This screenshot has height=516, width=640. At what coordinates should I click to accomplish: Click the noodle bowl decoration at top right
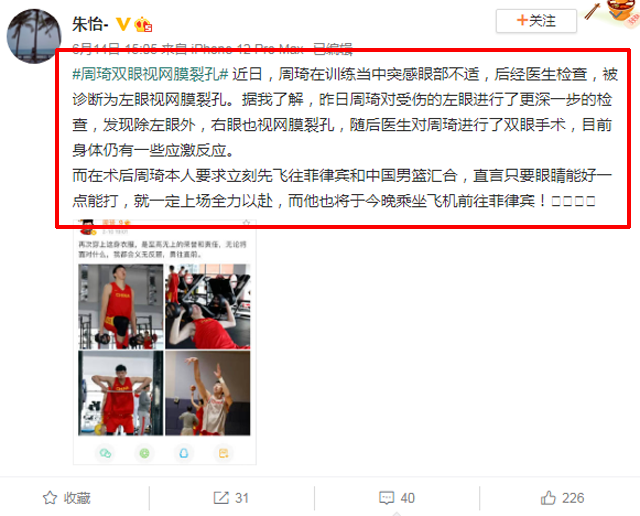622,12
